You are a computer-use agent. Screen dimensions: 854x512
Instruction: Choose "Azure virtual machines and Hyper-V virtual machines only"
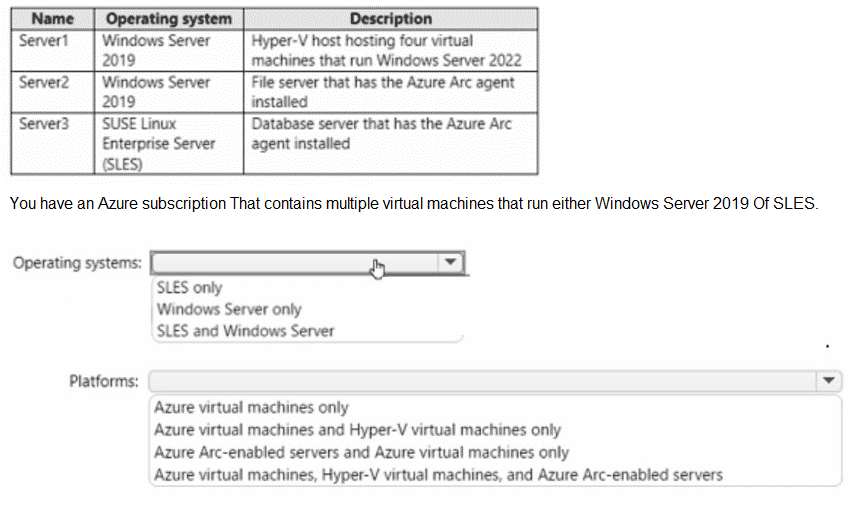click(x=357, y=430)
